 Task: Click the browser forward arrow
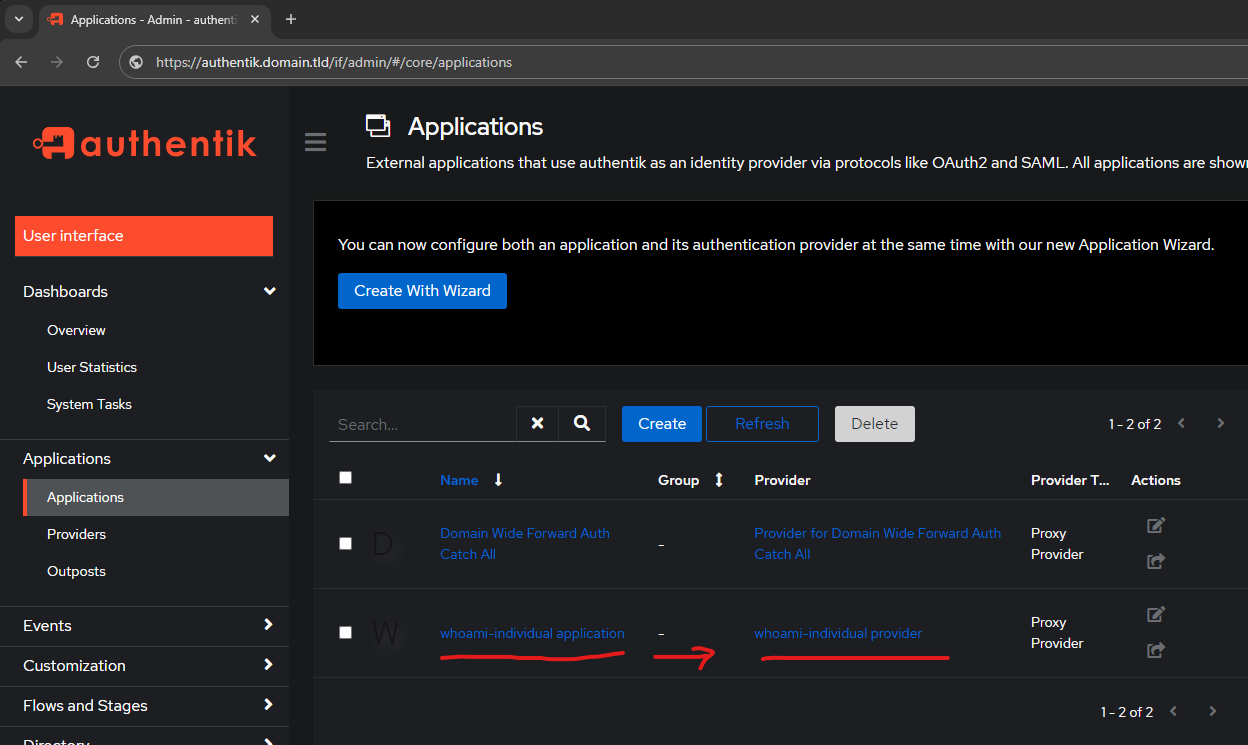(x=57, y=62)
